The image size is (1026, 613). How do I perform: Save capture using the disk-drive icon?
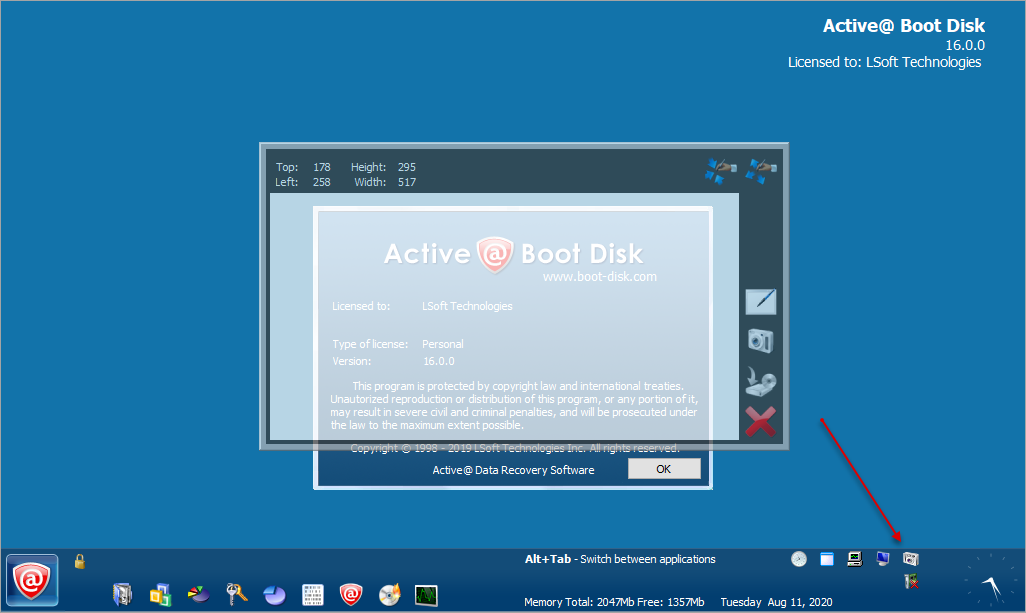(x=761, y=381)
